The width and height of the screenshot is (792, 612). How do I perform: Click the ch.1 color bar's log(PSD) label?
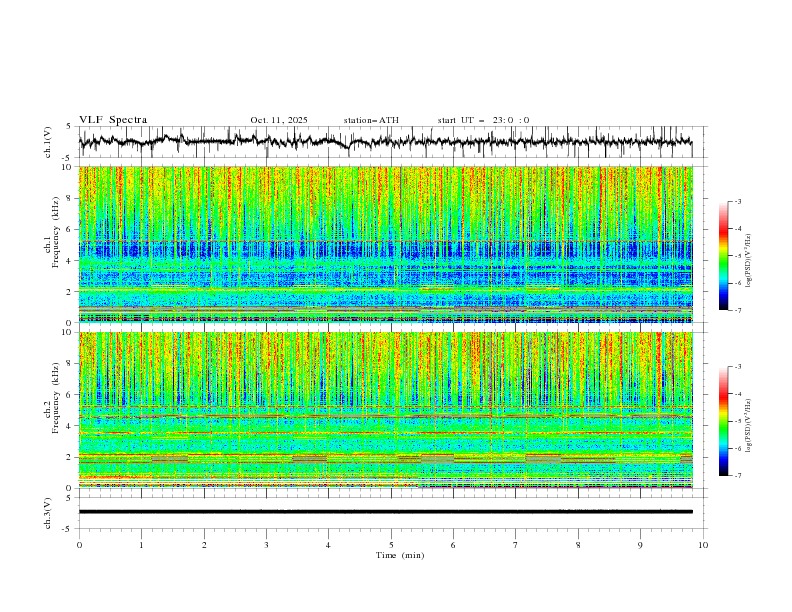tap(748, 261)
